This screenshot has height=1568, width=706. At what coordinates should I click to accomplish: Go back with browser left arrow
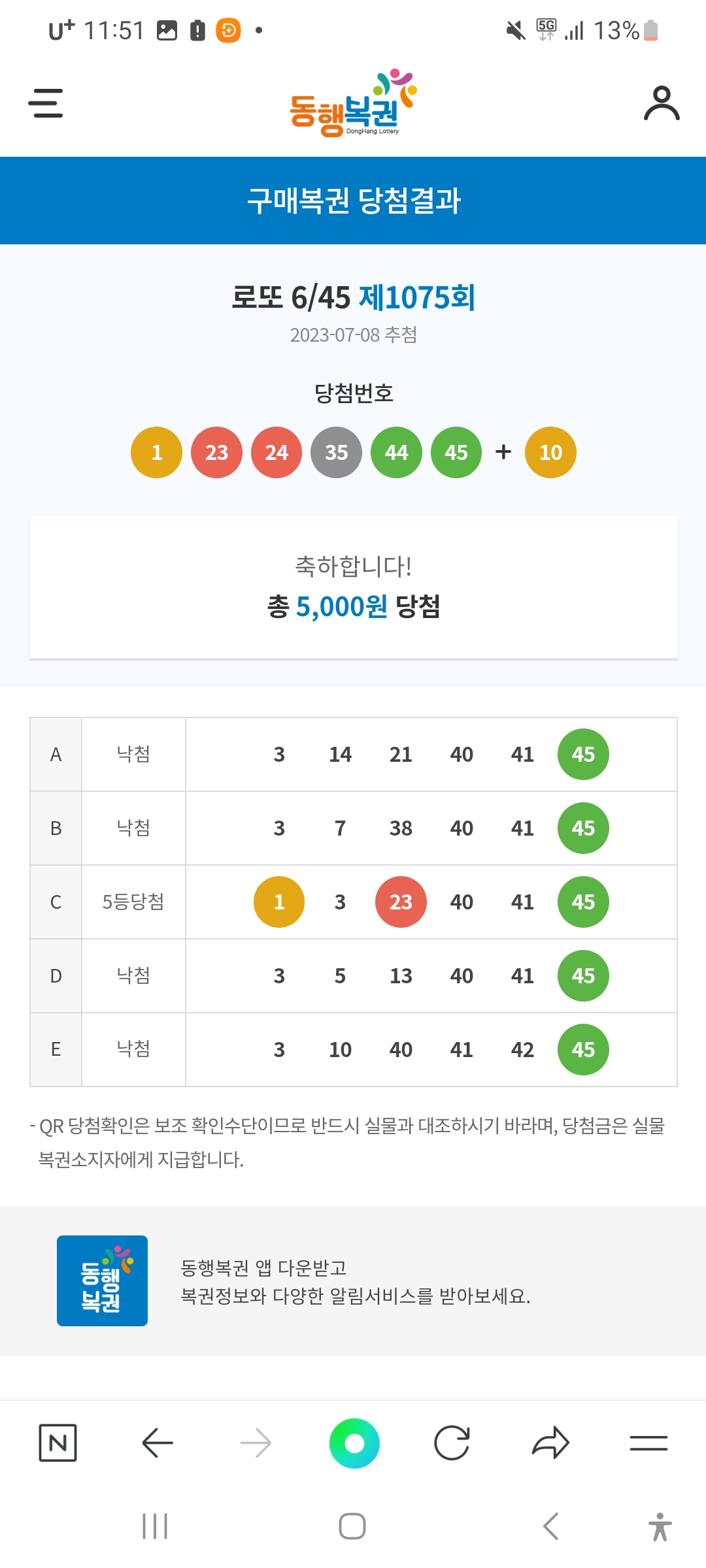coord(157,1443)
